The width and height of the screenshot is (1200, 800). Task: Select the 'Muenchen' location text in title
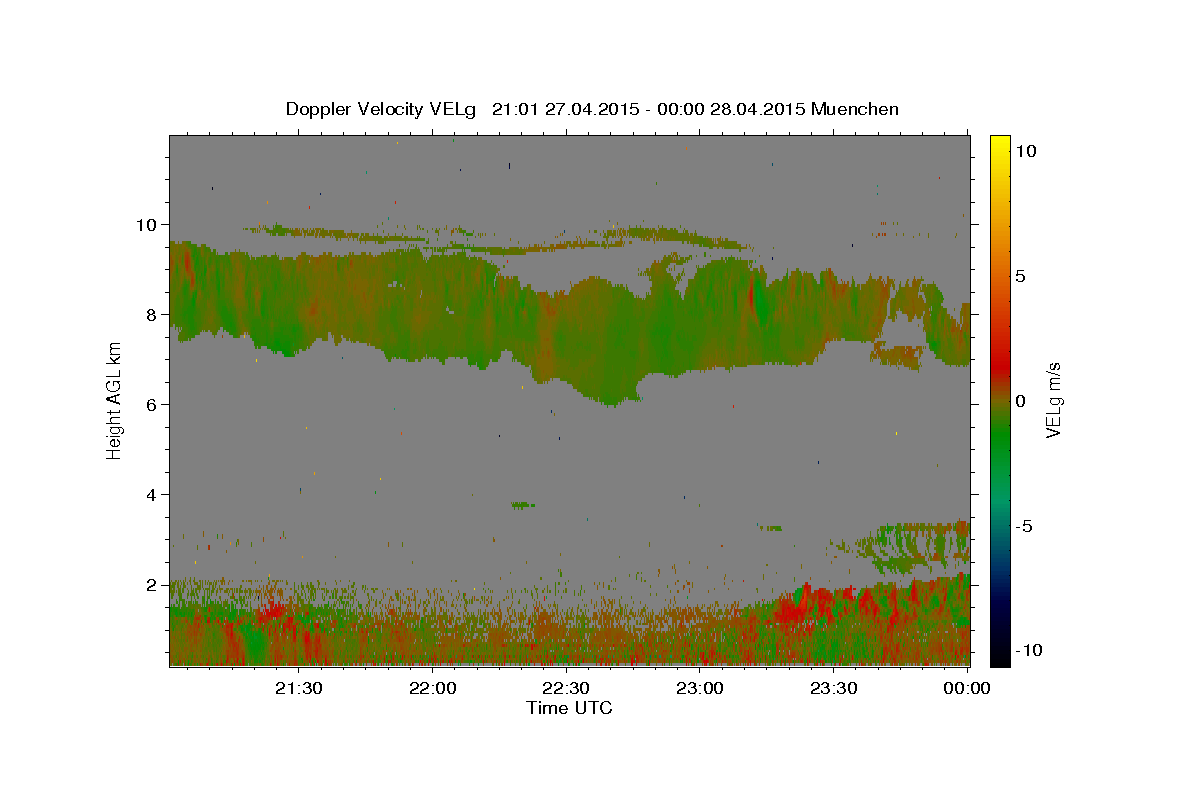[x=855, y=109]
